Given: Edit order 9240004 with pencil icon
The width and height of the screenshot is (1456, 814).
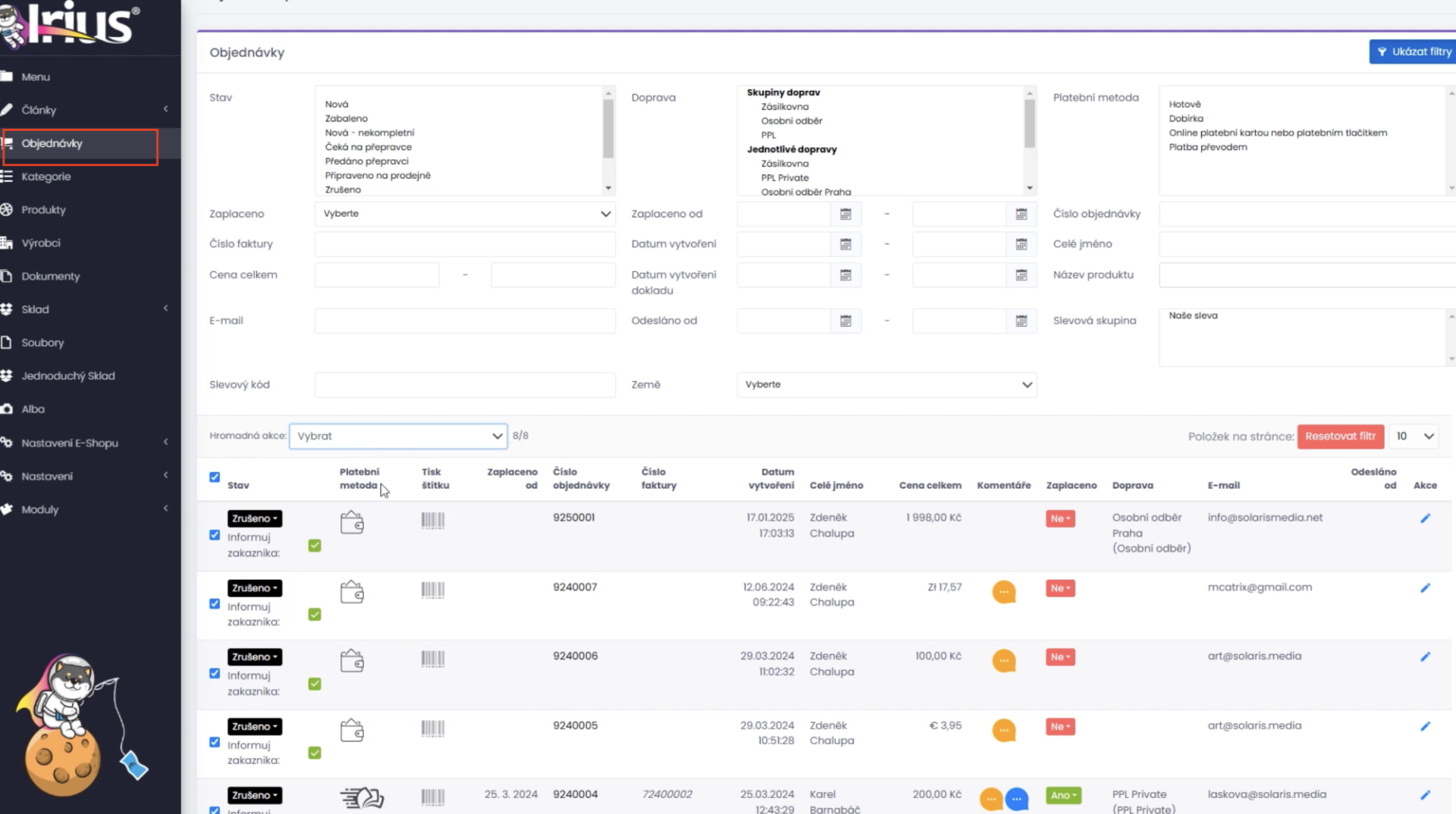Looking at the screenshot, I should [1425, 795].
